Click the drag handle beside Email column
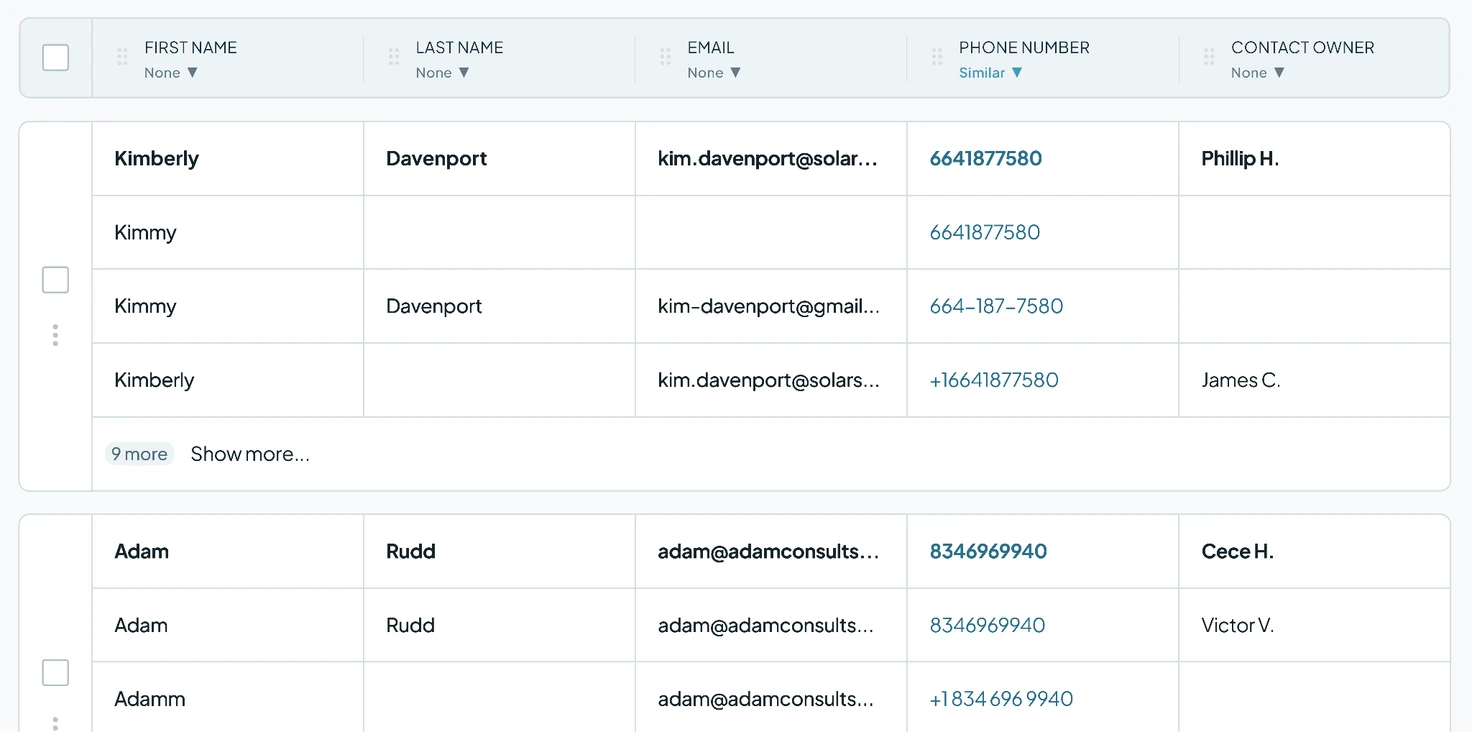This screenshot has width=1472, height=732. click(x=665, y=57)
